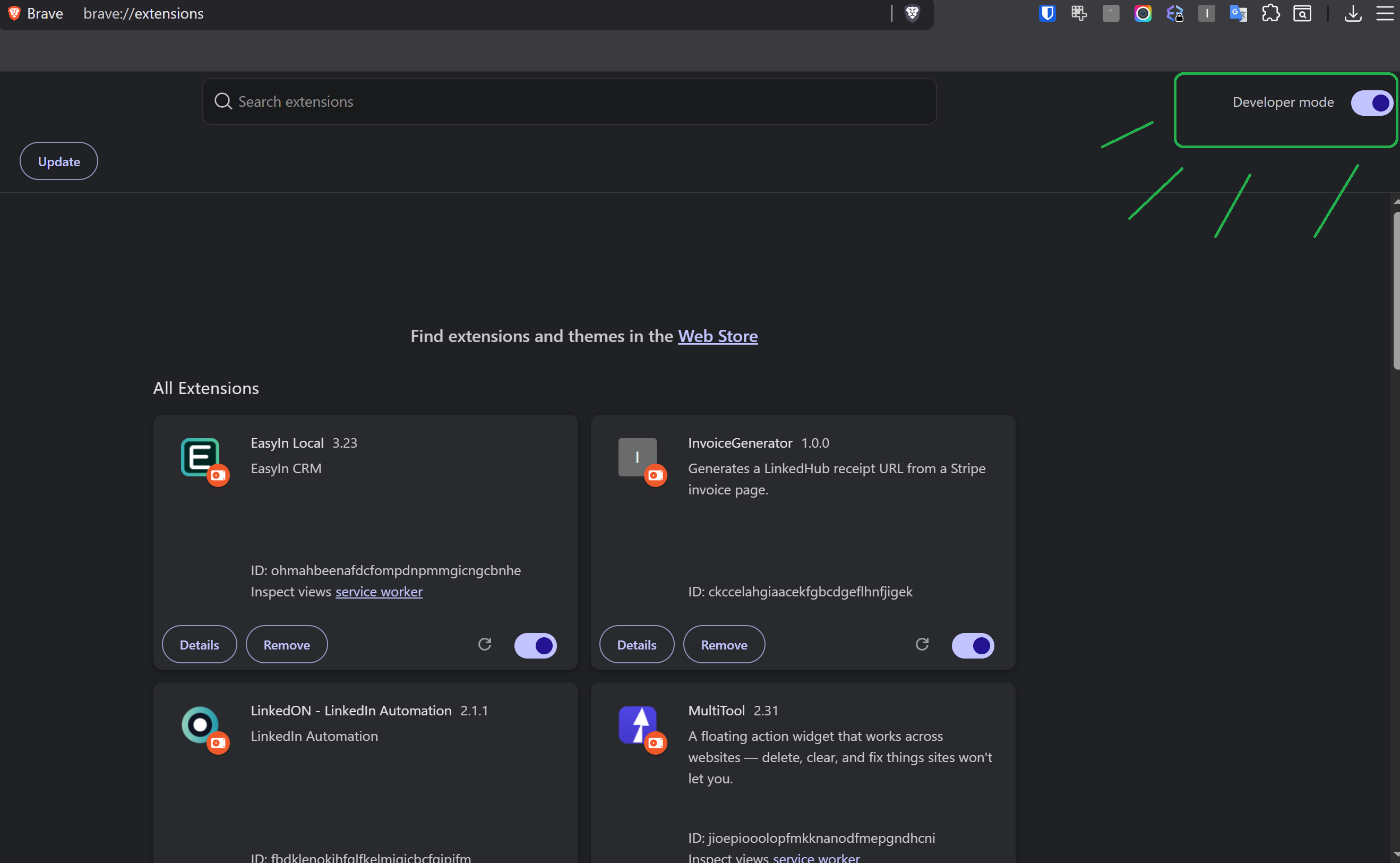Disable the EasyIn Local extension
This screenshot has width=1400, height=863.
click(535, 646)
